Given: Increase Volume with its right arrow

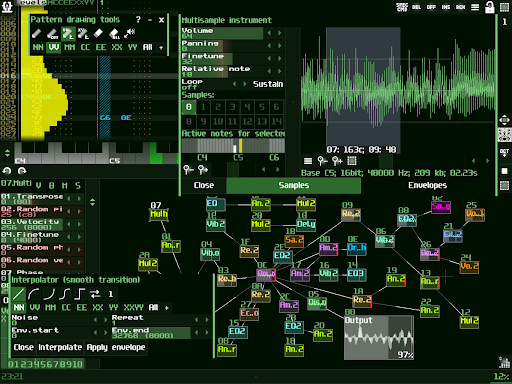Looking at the screenshot, I should [279, 33].
